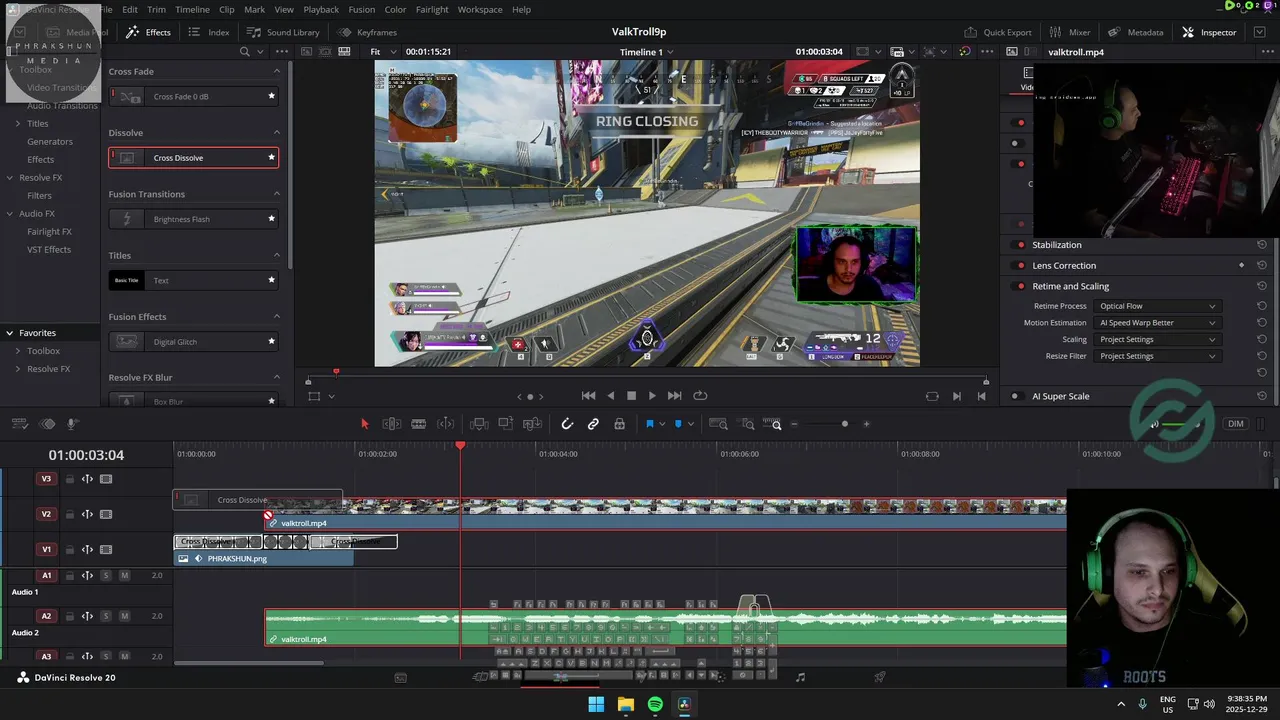Play the timeline forward
Image resolution: width=1280 pixels, height=720 pixels.
click(x=652, y=396)
